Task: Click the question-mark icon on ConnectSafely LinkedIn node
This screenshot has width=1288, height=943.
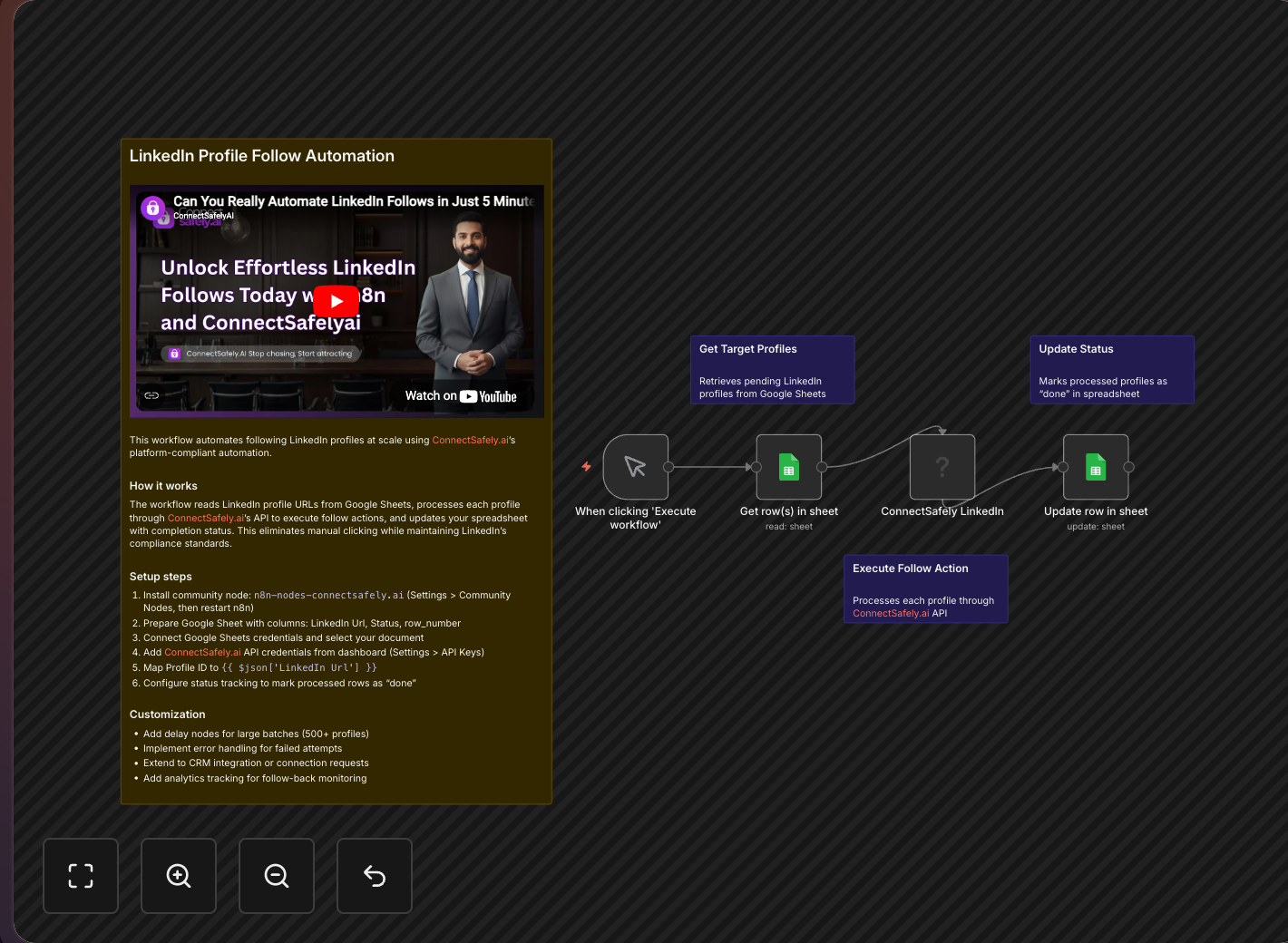Action: coord(942,467)
